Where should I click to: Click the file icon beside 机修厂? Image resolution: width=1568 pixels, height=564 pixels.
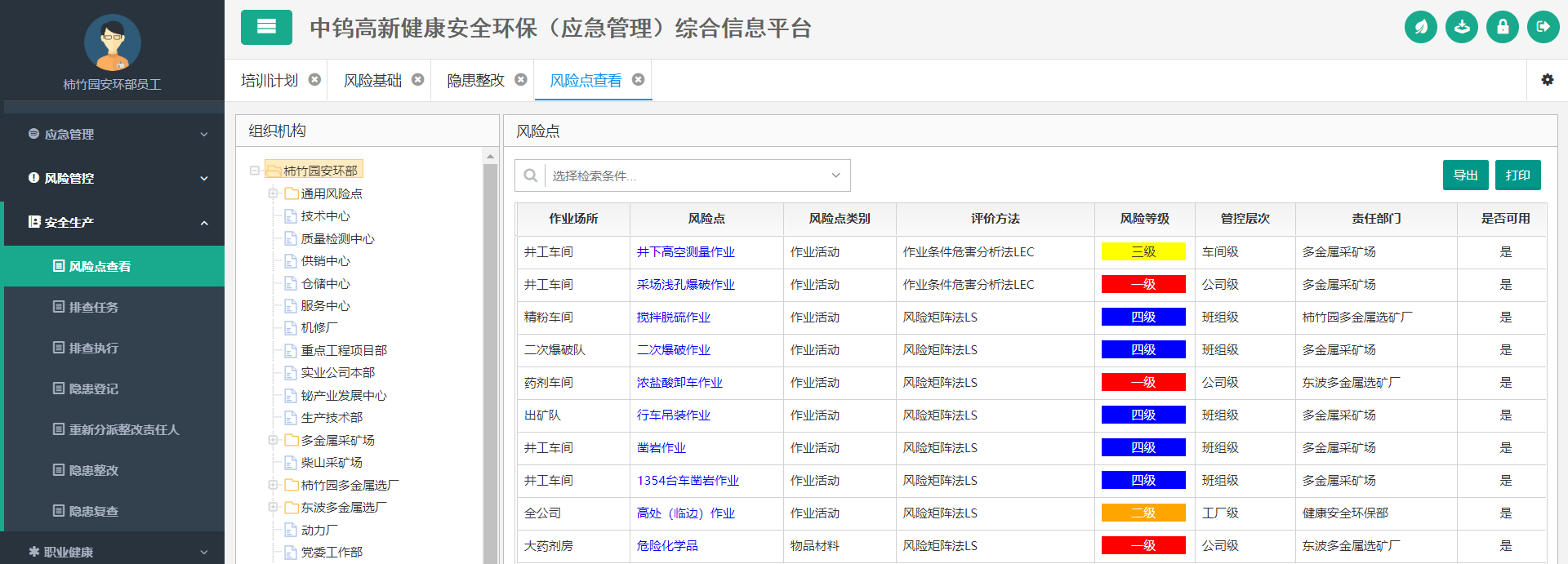(x=290, y=328)
